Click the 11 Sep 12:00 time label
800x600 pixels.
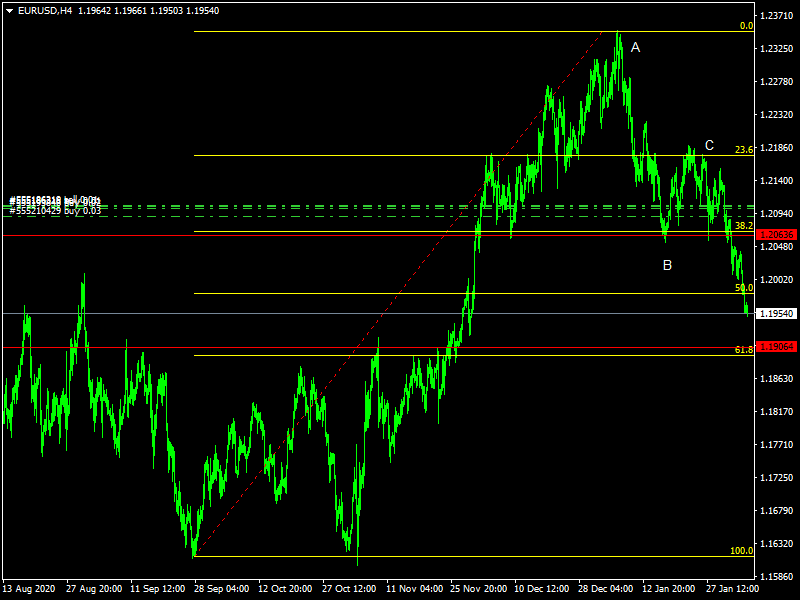tap(158, 589)
